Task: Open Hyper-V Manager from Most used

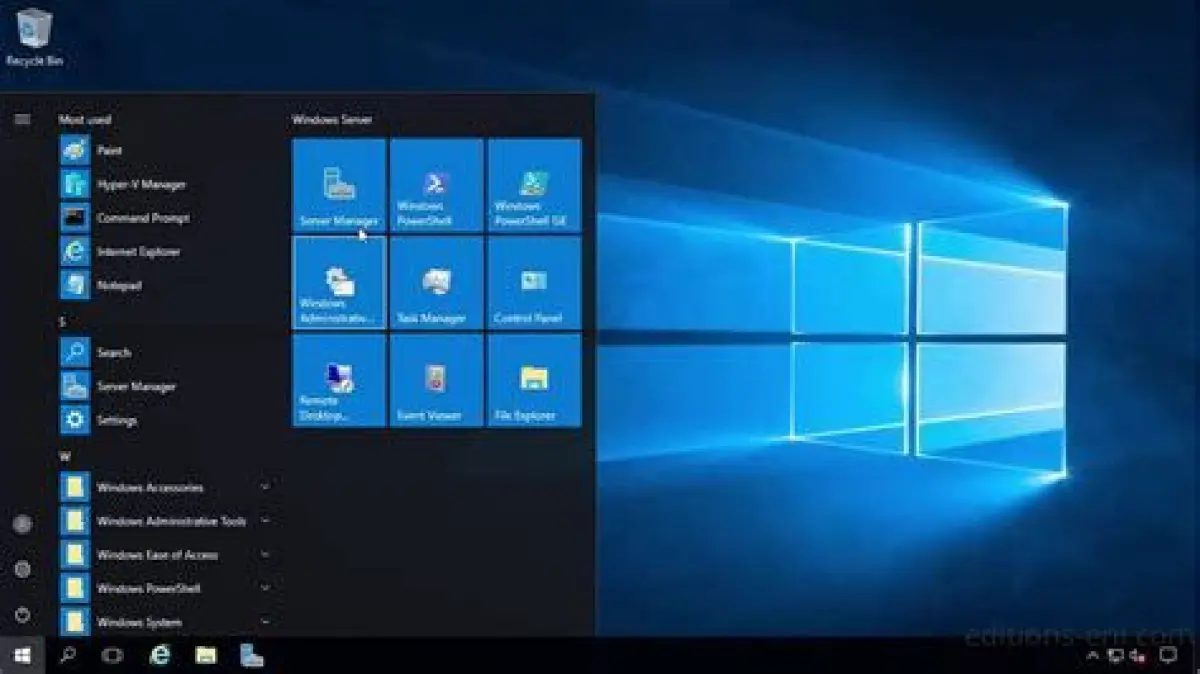Action: click(140, 184)
